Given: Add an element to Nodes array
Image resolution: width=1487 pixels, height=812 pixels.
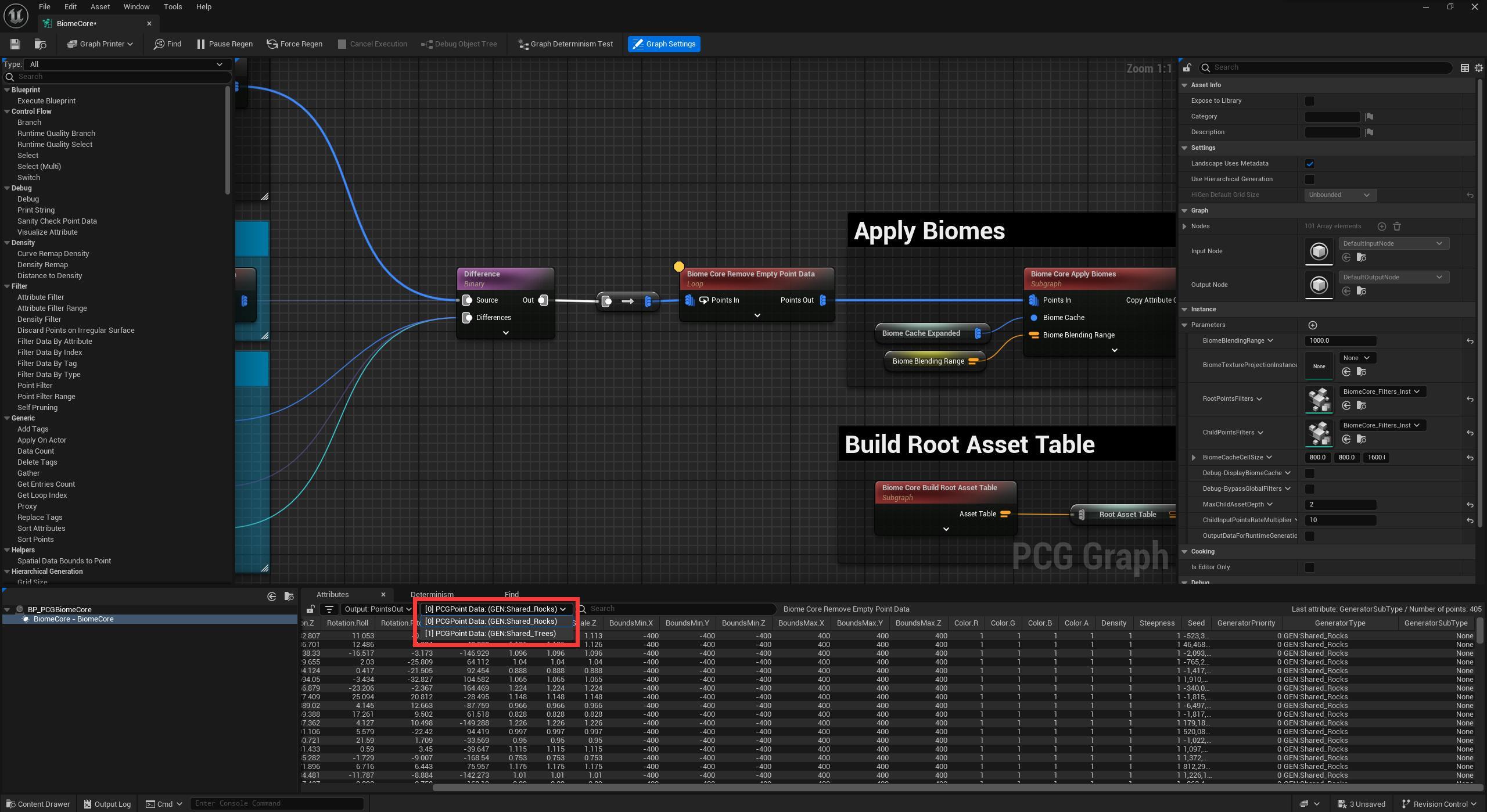Looking at the screenshot, I should point(1381,227).
